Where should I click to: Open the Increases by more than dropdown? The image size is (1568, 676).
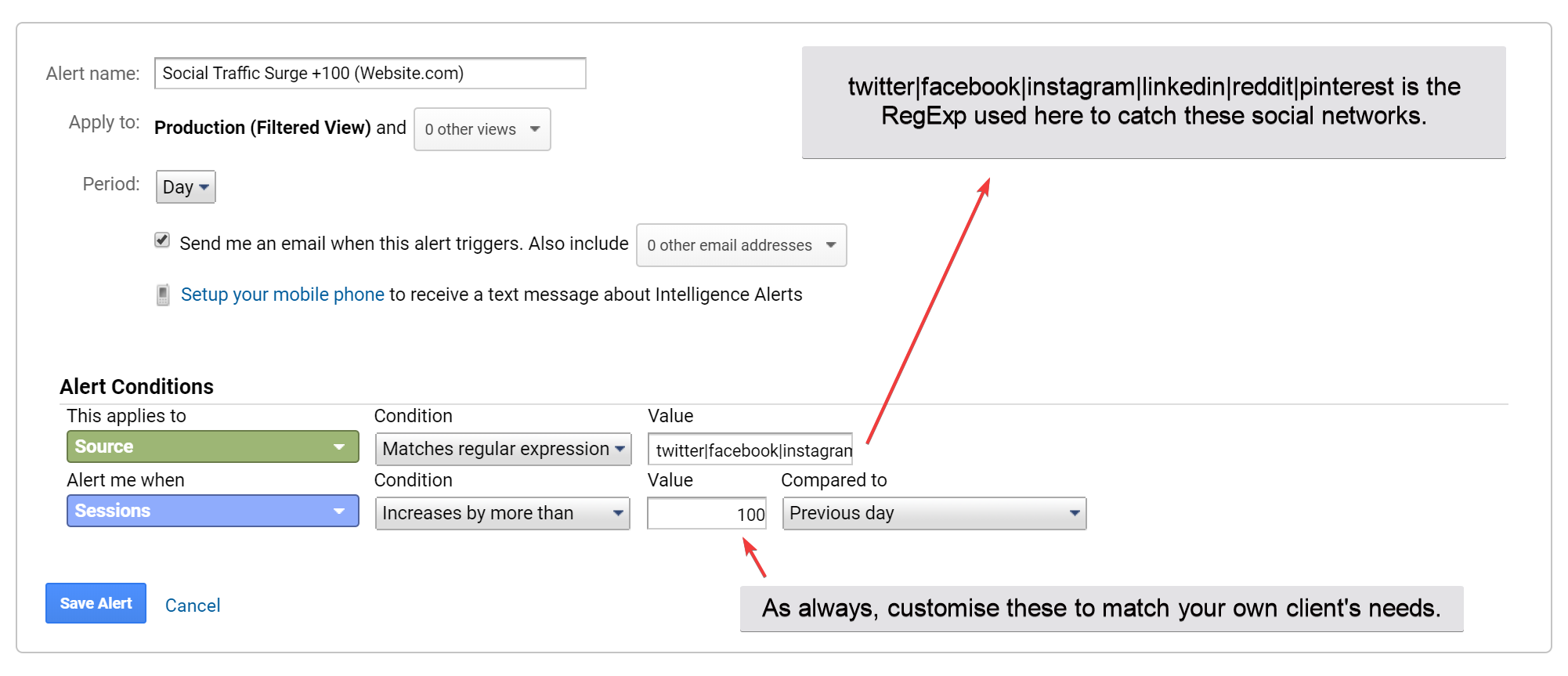(x=503, y=513)
